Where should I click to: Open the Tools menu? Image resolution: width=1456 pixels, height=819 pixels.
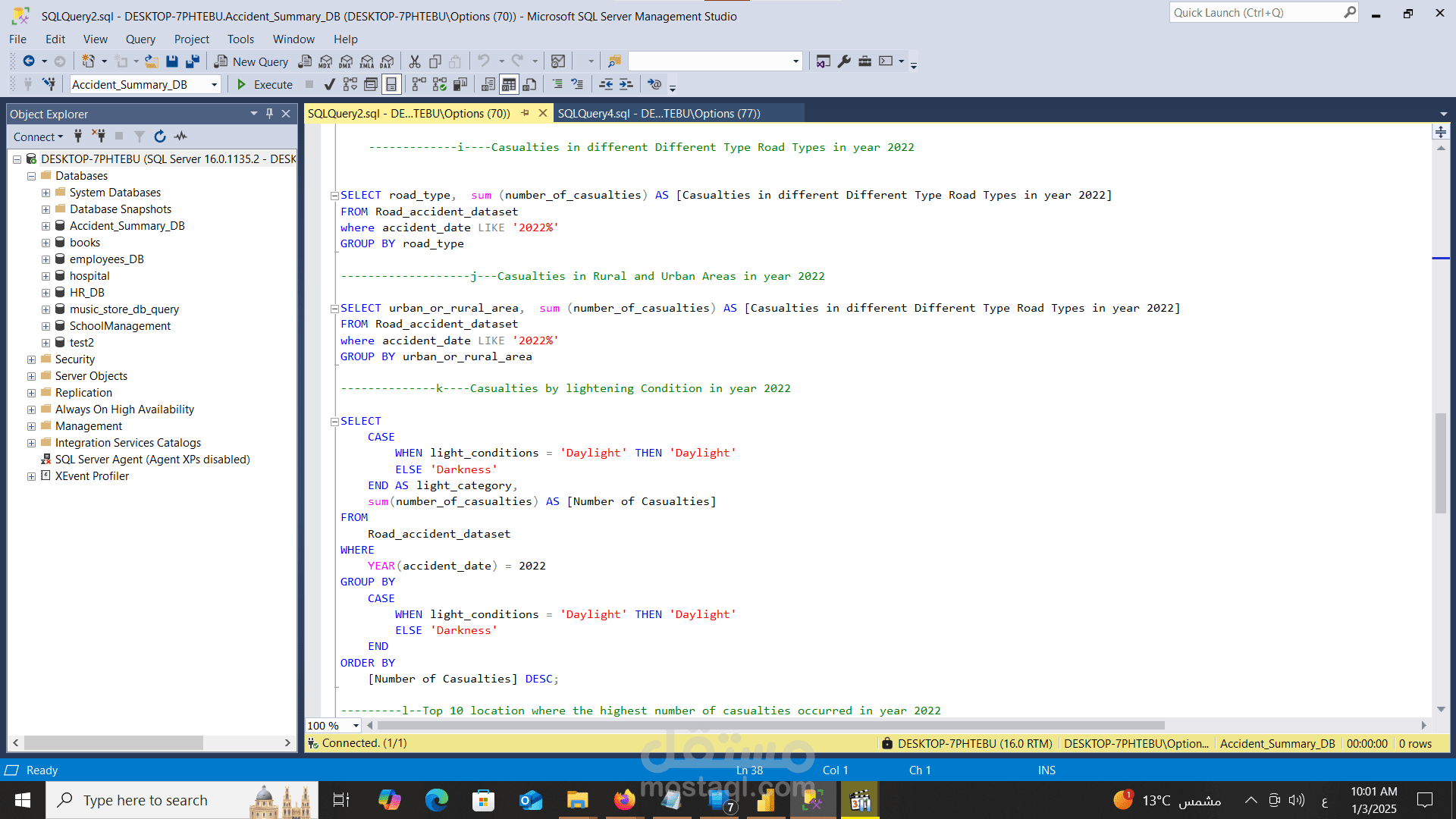tap(240, 39)
